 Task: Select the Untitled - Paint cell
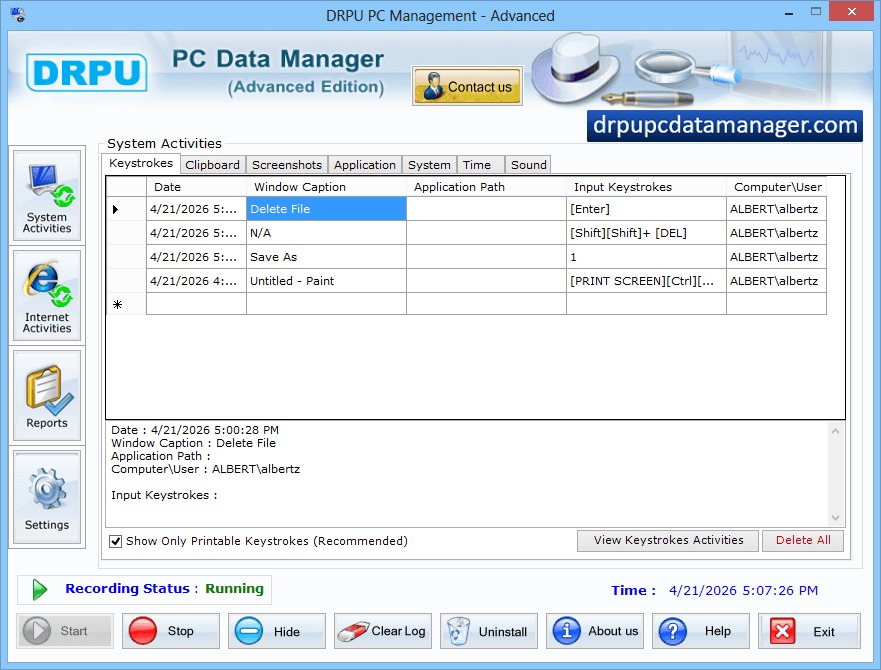coord(326,280)
